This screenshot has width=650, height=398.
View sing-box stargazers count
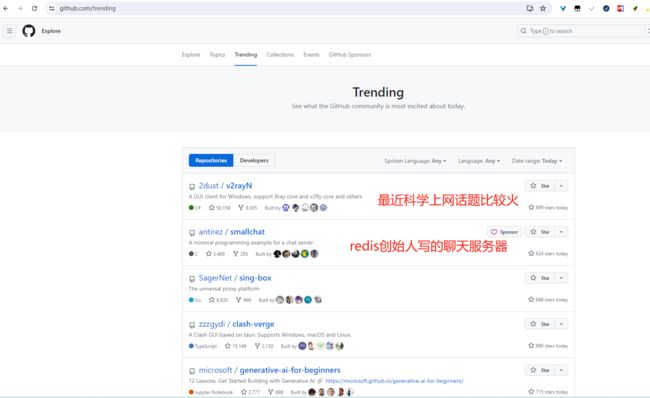tap(218, 300)
